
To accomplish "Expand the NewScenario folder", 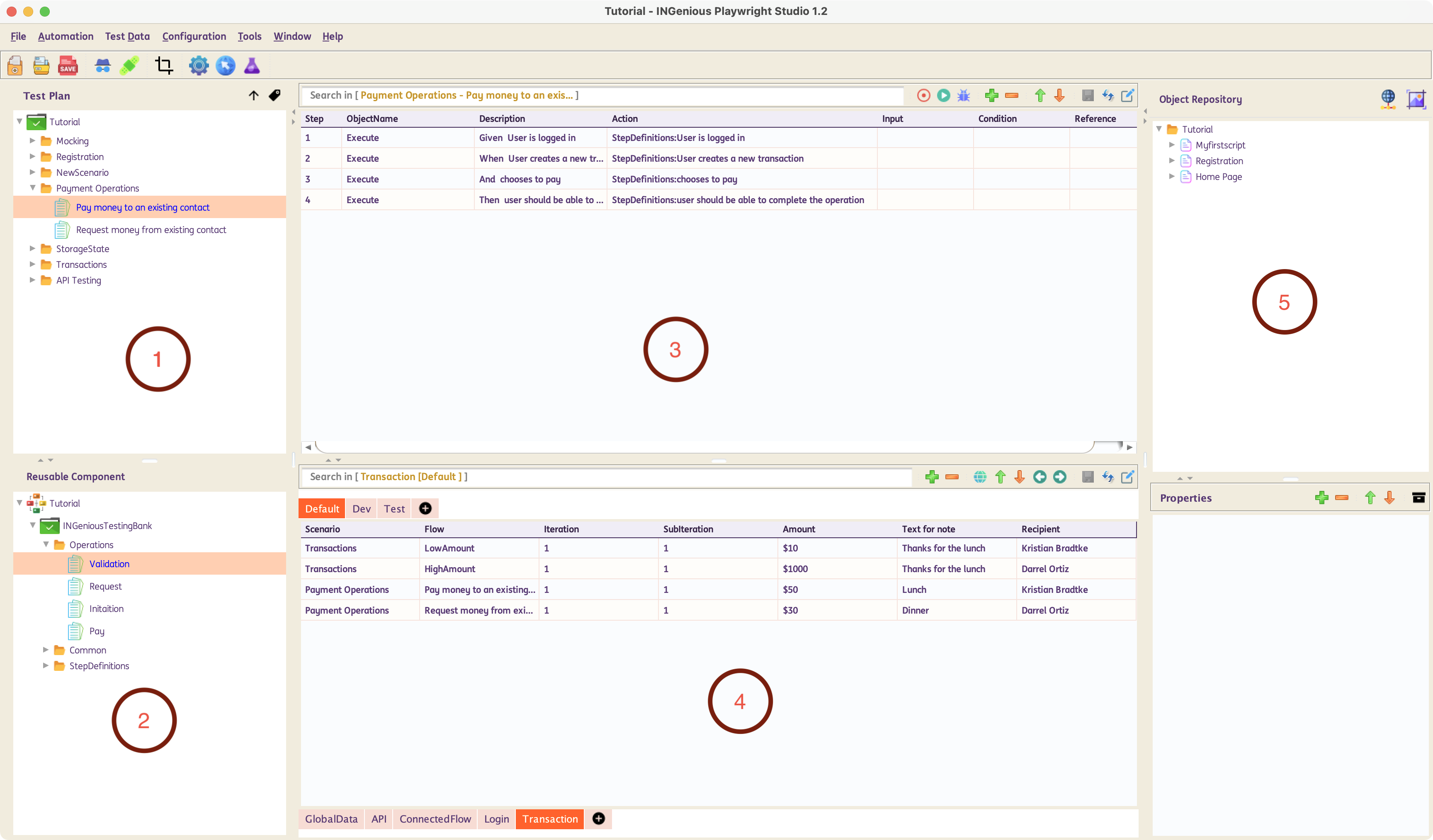I will pos(32,172).
